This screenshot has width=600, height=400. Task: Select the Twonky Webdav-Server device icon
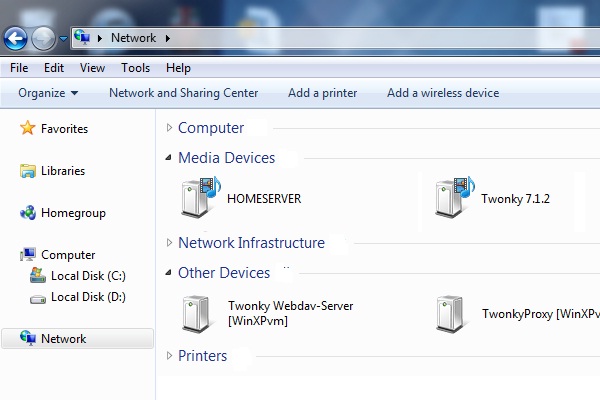click(x=198, y=313)
